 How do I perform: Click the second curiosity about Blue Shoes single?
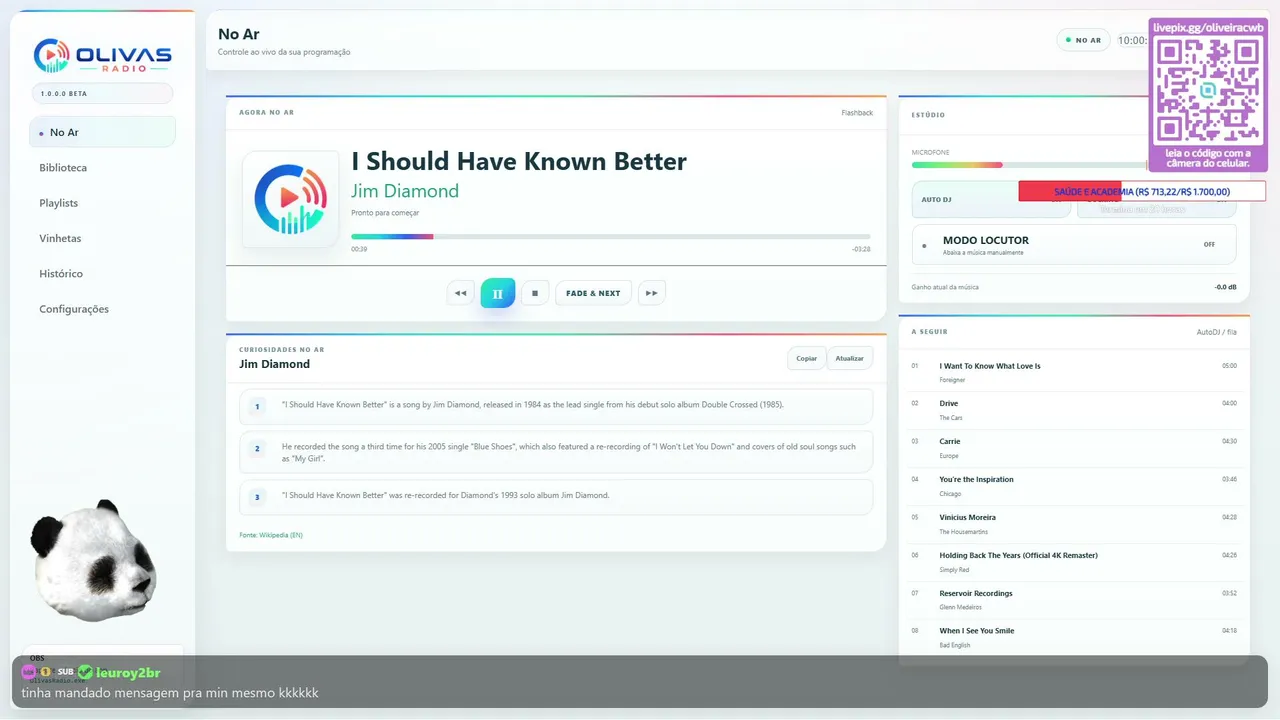556,452
